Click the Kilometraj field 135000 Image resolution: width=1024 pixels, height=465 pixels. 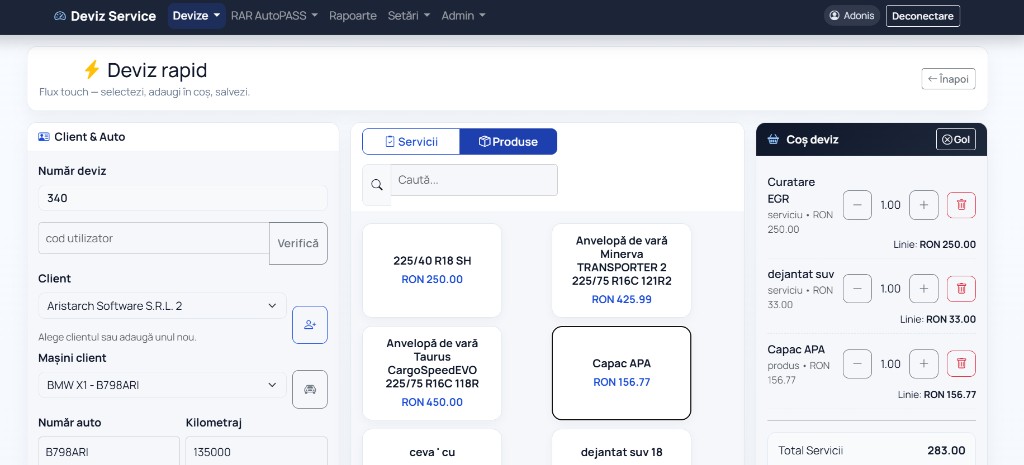point(257,451)
